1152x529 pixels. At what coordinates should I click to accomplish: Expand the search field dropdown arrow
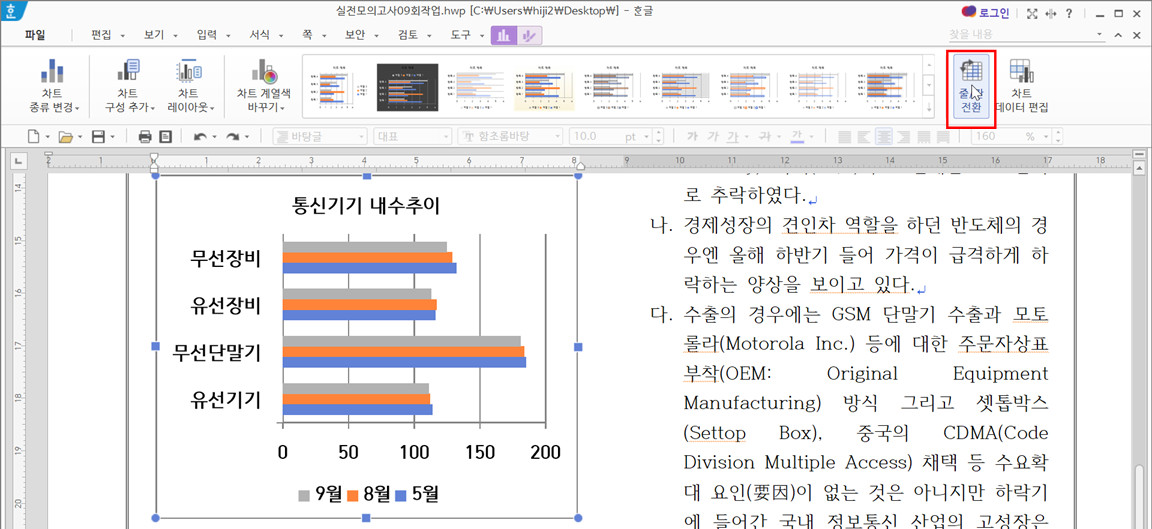[1100, 35]
